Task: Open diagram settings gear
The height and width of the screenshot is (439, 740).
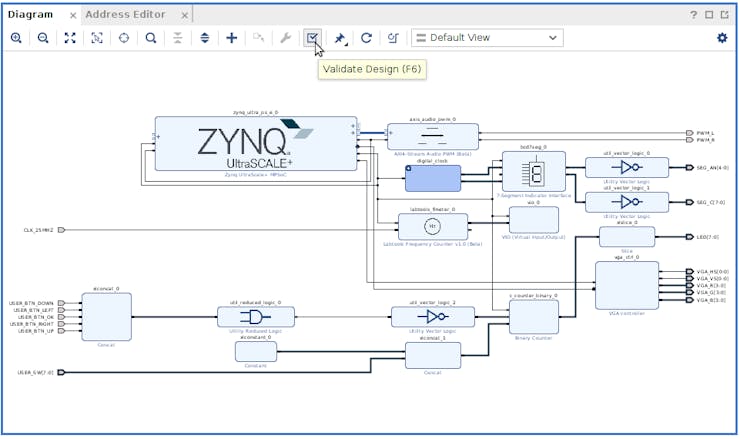Action: pos(722,38)
